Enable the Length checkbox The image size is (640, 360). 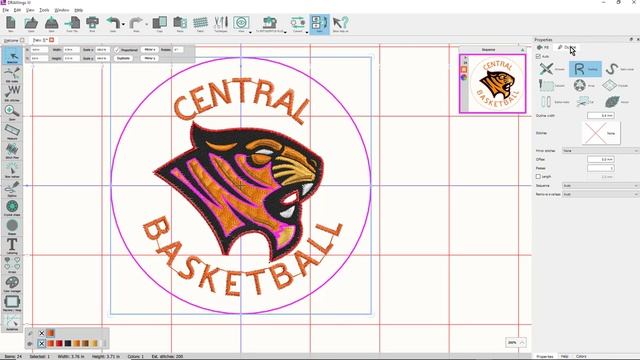538,177
